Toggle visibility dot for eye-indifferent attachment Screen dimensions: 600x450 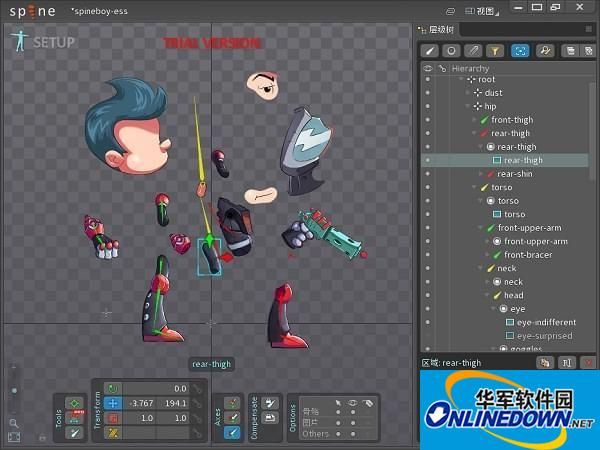coord(428,322)
